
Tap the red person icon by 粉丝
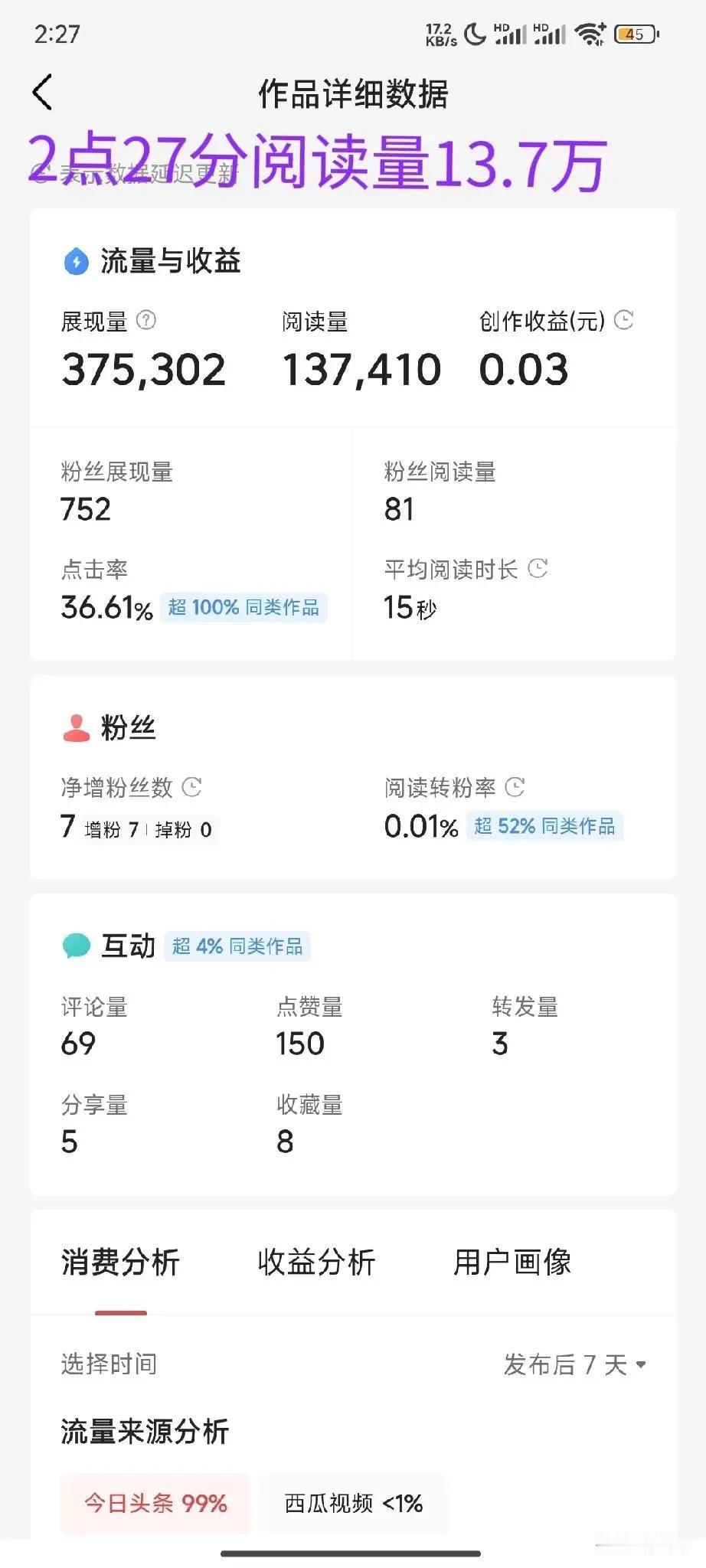[76, 728]
